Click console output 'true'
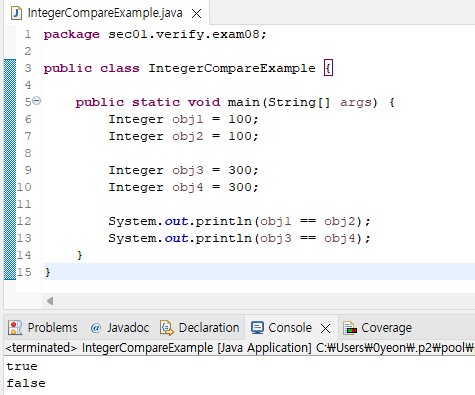Screen dimensions: 475x395 (22, 367)
